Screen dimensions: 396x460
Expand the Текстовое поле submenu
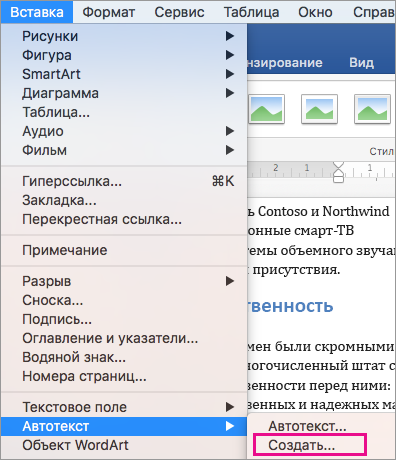[x=124, y=407]
